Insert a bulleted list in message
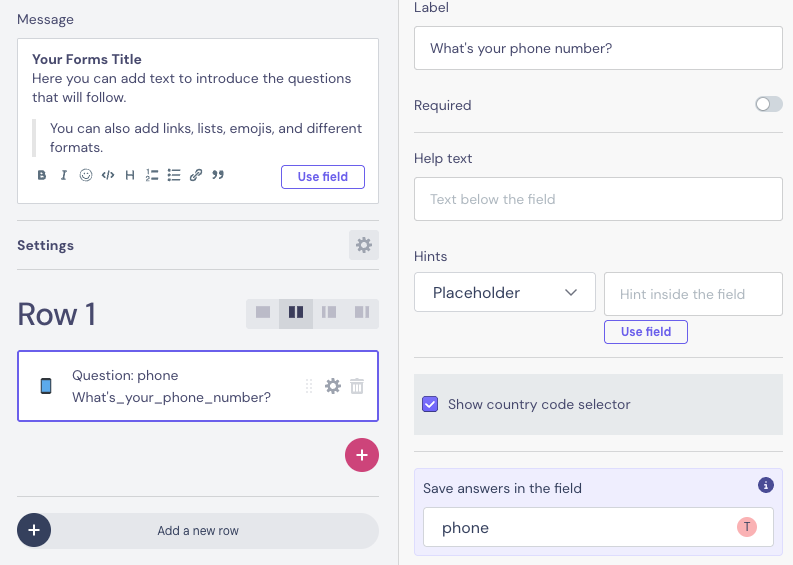793x565 pixels. (174, 176)
